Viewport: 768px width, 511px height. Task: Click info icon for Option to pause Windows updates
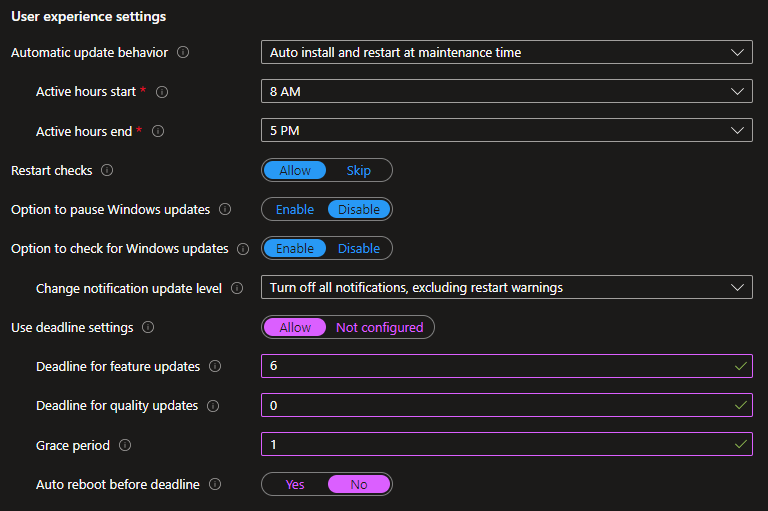[x=225, y=210]
